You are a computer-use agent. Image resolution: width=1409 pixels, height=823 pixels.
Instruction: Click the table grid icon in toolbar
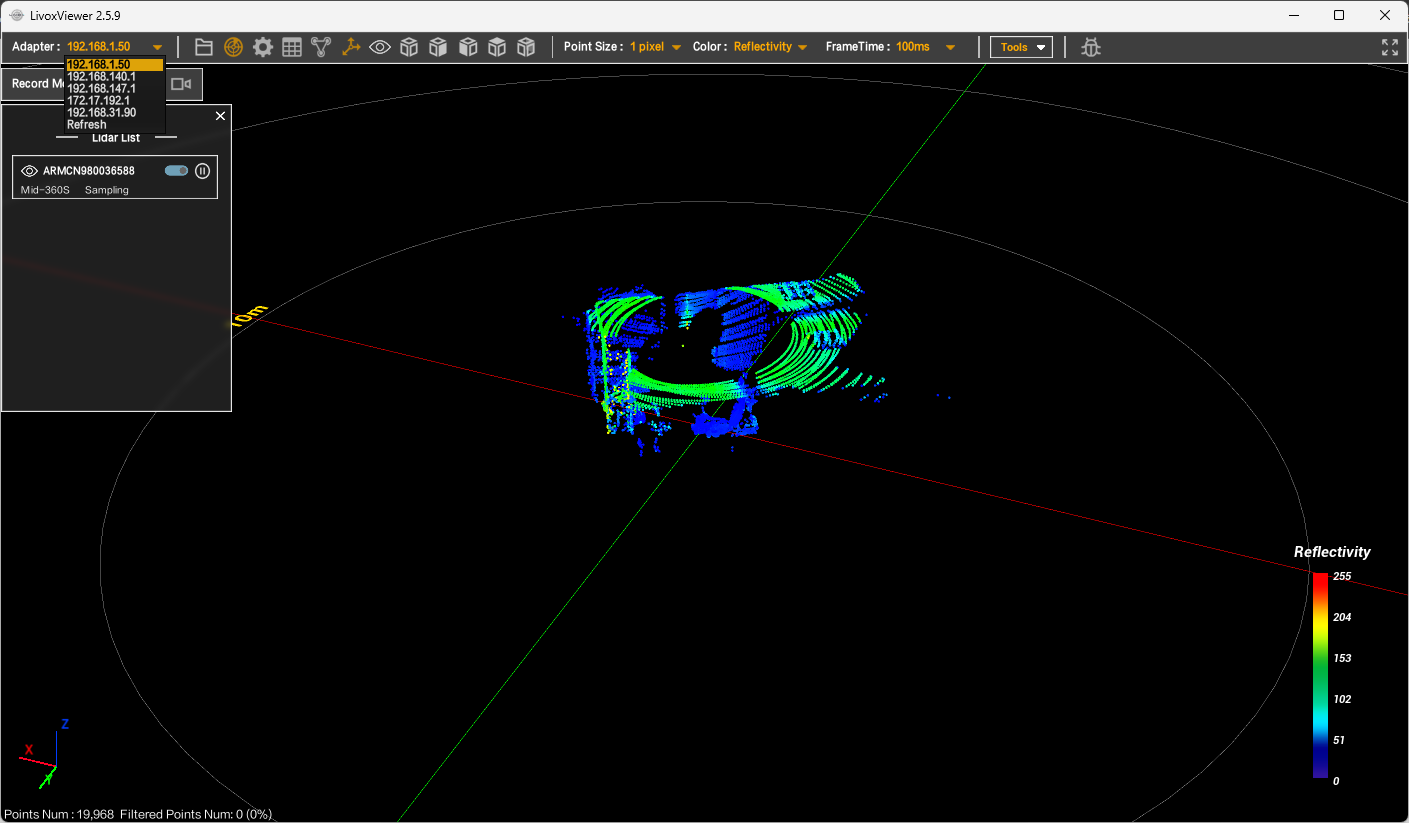click(292, 47)
